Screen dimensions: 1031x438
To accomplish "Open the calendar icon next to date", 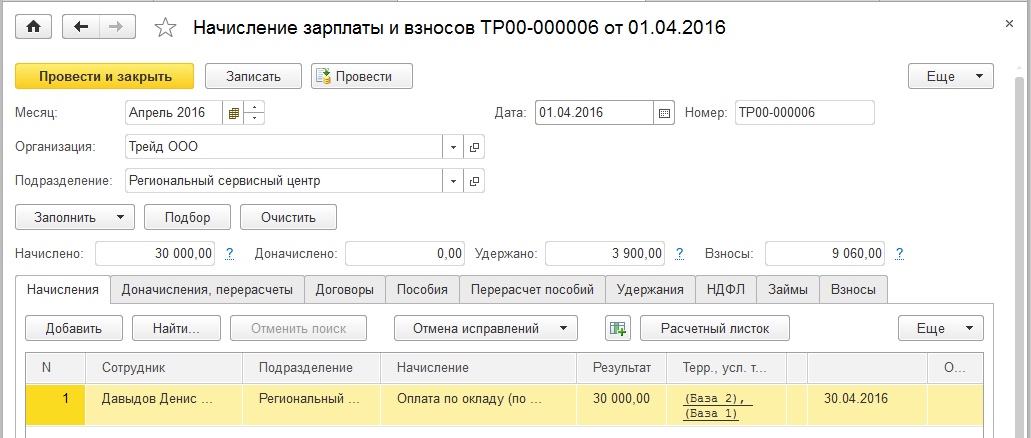I will pyautogui.click(x=664, y=113).
